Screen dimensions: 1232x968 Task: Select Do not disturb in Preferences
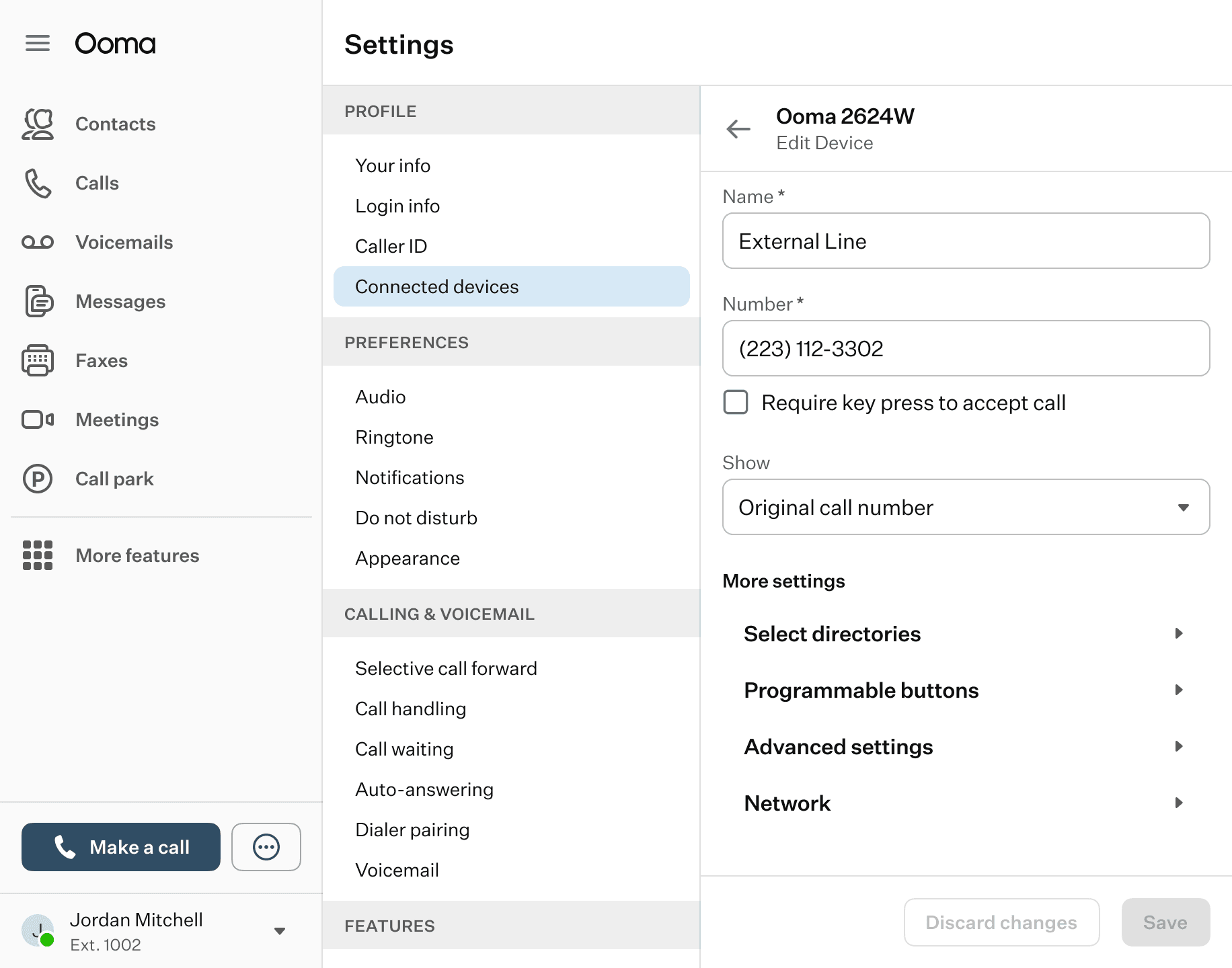[416, 518]
